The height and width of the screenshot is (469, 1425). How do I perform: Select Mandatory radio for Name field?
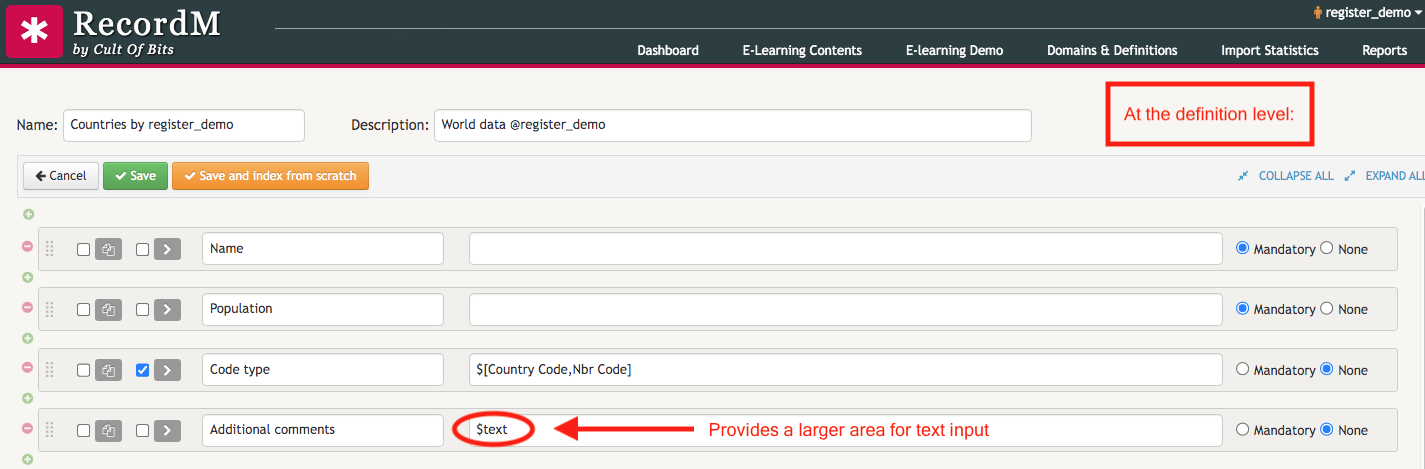click(x=1243, y=248)
